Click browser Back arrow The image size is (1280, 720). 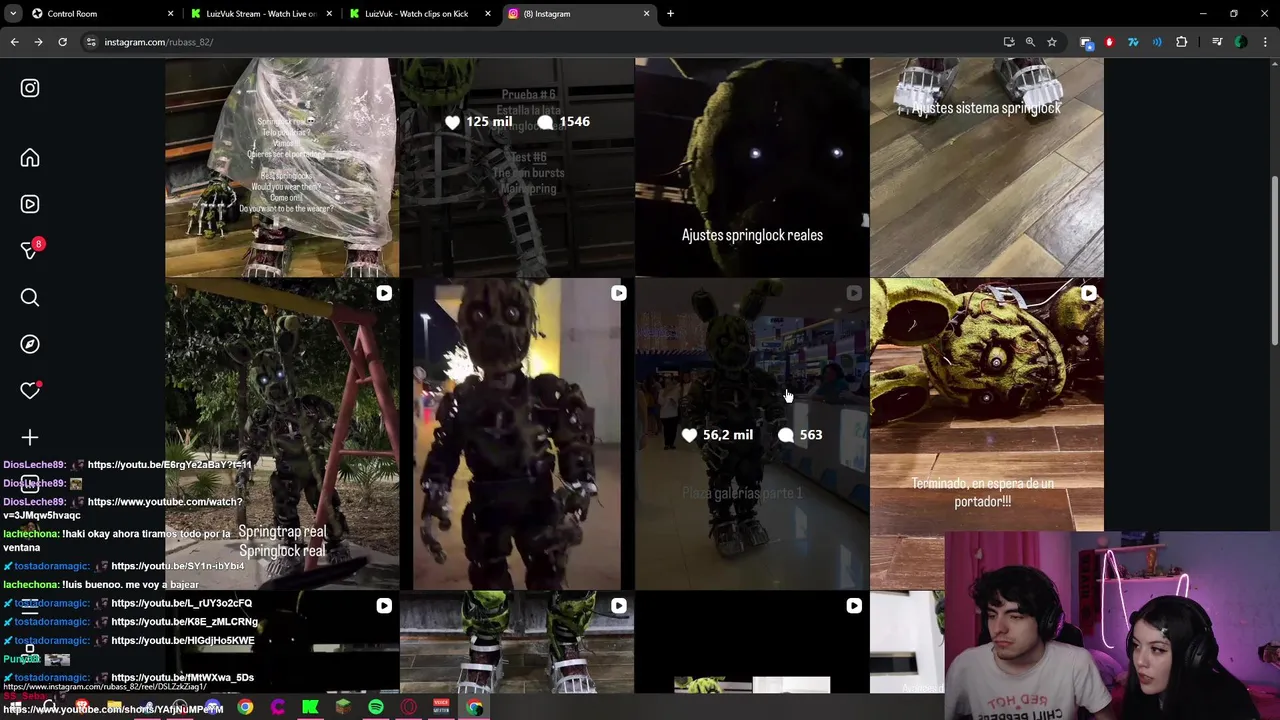[14, 42]
